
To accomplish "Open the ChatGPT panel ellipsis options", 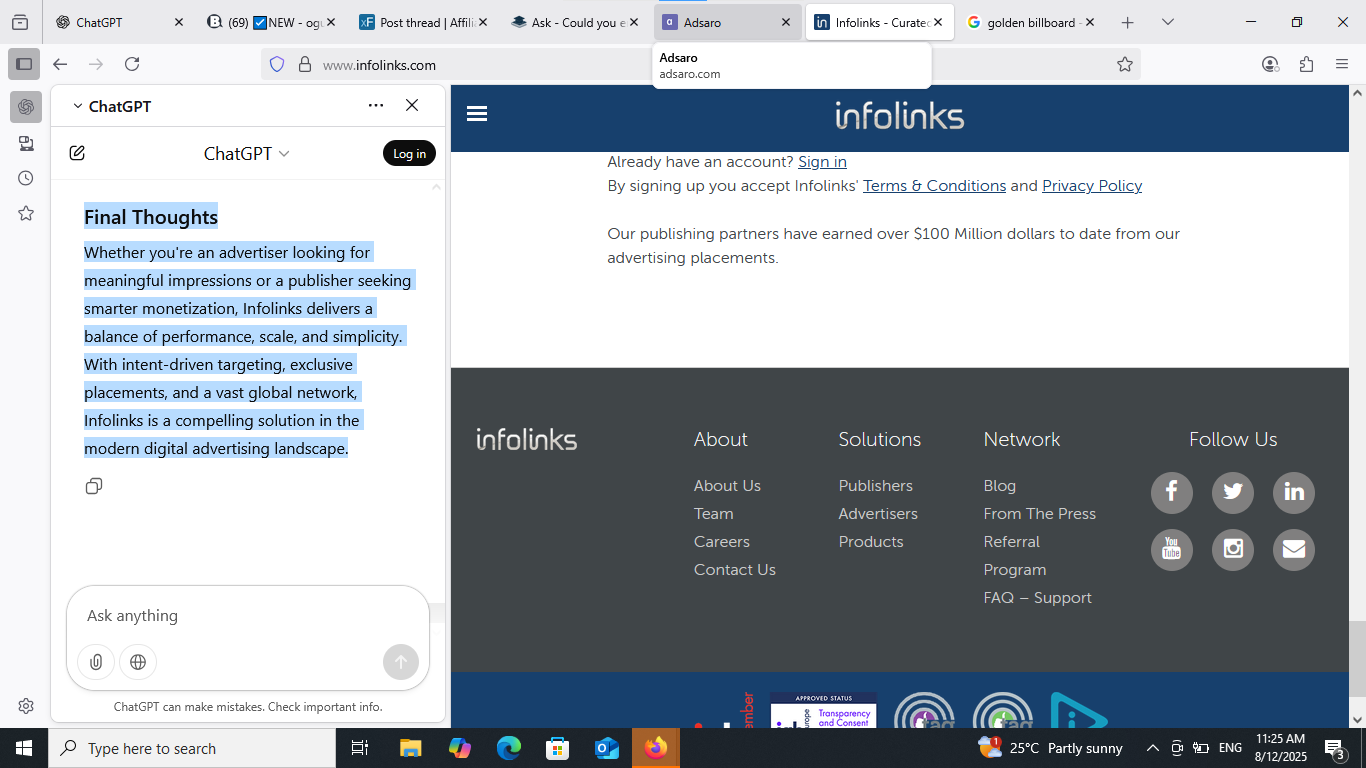I will point(376,105).
